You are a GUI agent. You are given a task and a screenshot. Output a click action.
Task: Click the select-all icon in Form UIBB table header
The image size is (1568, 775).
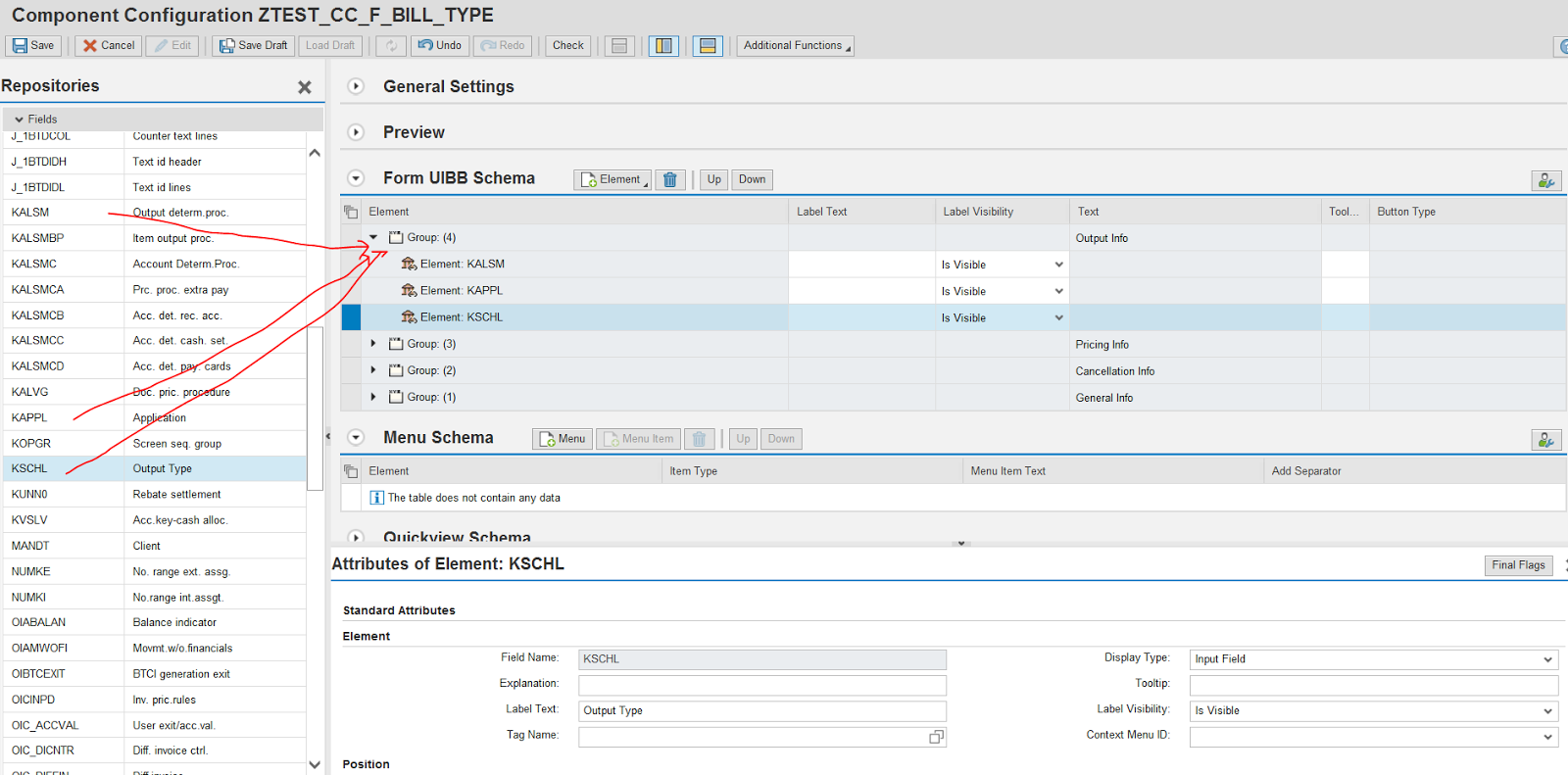(351, 212)
